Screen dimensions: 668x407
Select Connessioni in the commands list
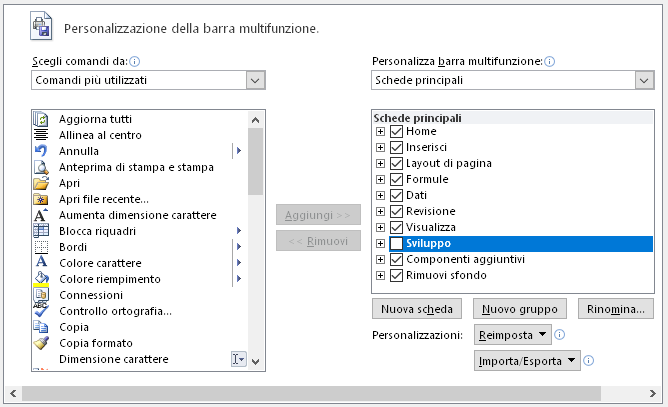(91, 295)
